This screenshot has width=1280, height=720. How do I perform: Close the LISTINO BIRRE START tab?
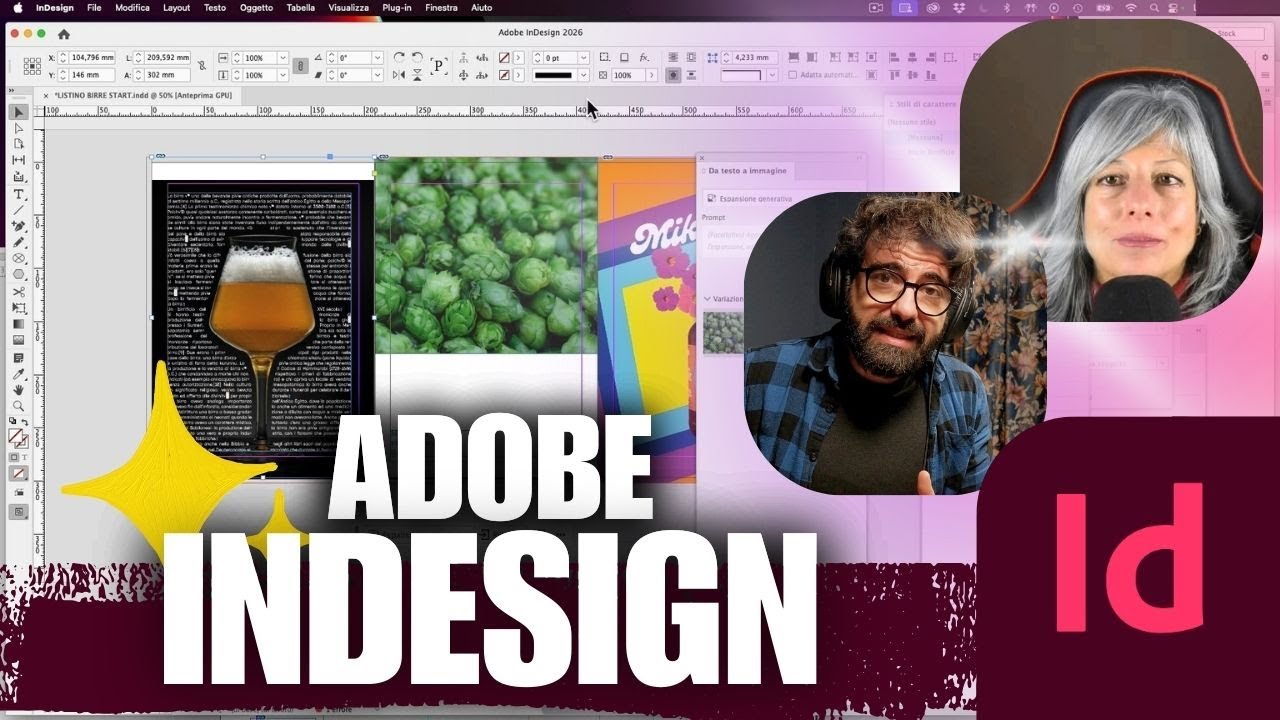pos(45,94)
